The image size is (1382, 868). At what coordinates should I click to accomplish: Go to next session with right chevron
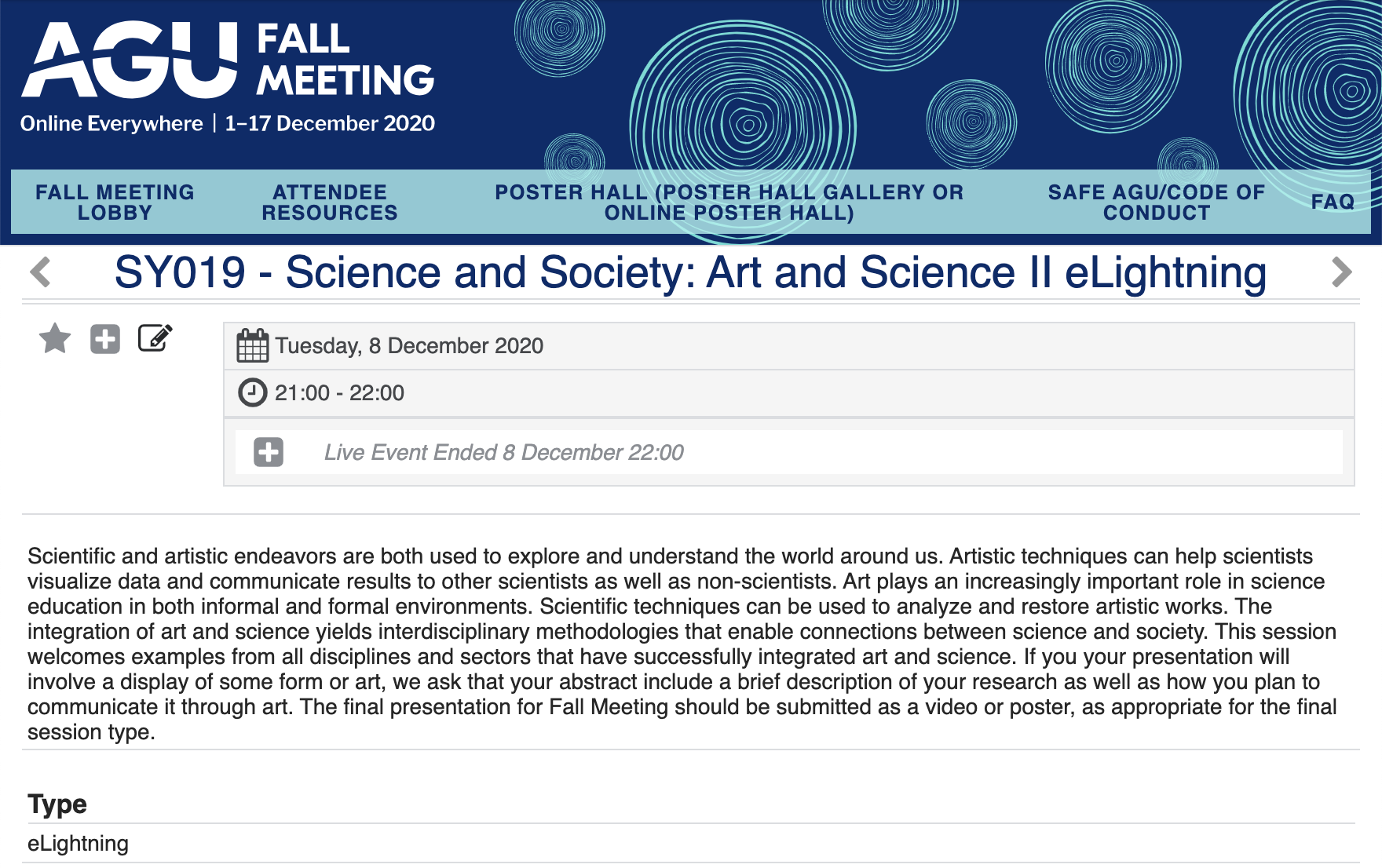(x=1342, y=272)
